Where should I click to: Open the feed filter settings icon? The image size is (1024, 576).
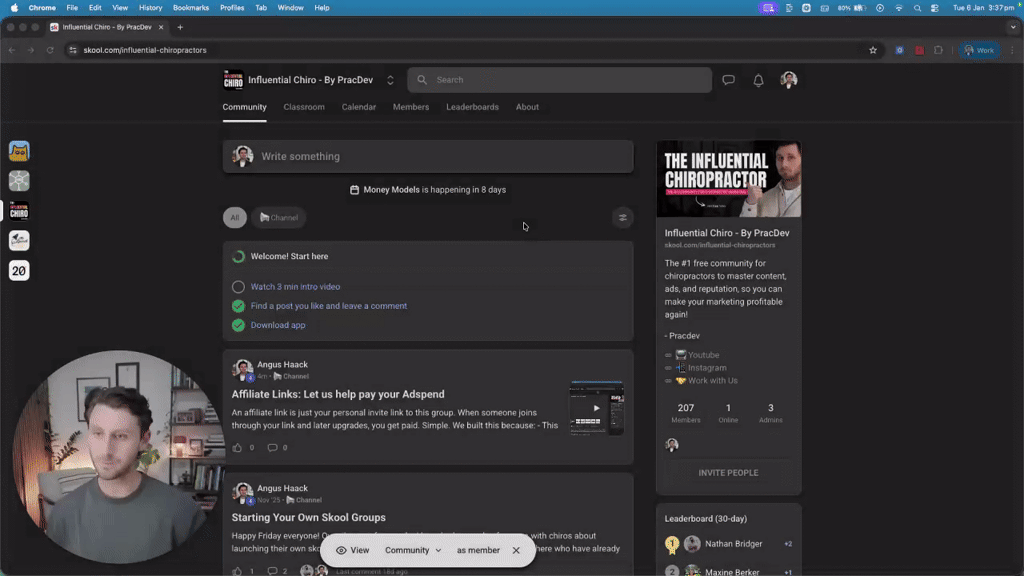tap(622, 217)
